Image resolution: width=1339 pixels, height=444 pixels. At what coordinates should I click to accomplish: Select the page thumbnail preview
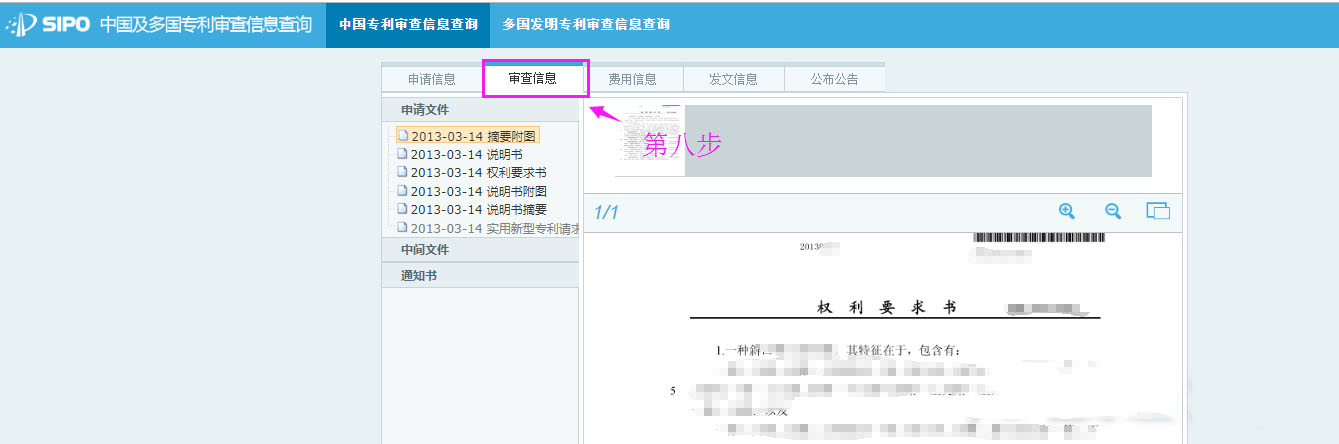click(x=649, y=140)
